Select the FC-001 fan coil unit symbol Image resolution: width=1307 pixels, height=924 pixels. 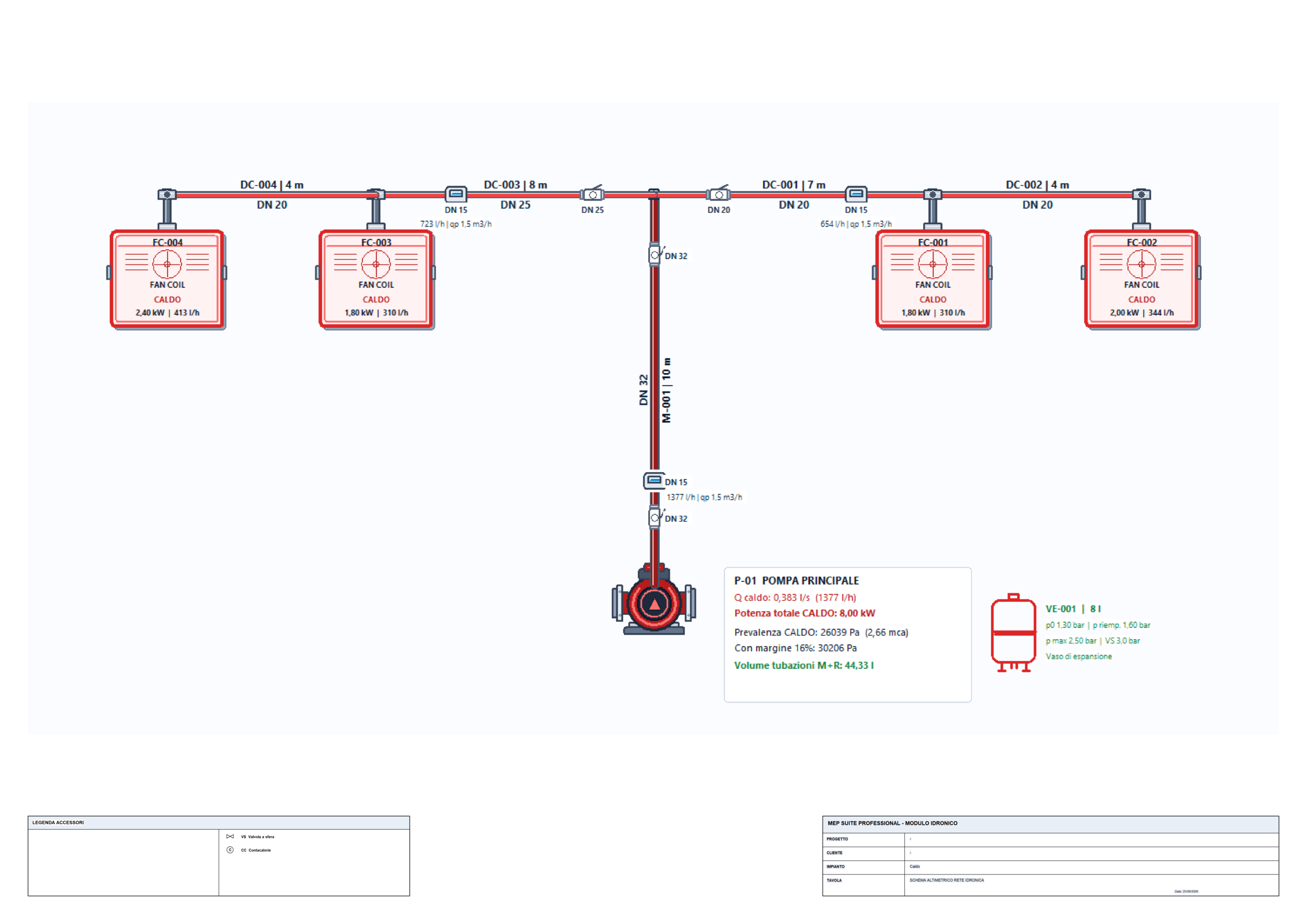[932, 279]
